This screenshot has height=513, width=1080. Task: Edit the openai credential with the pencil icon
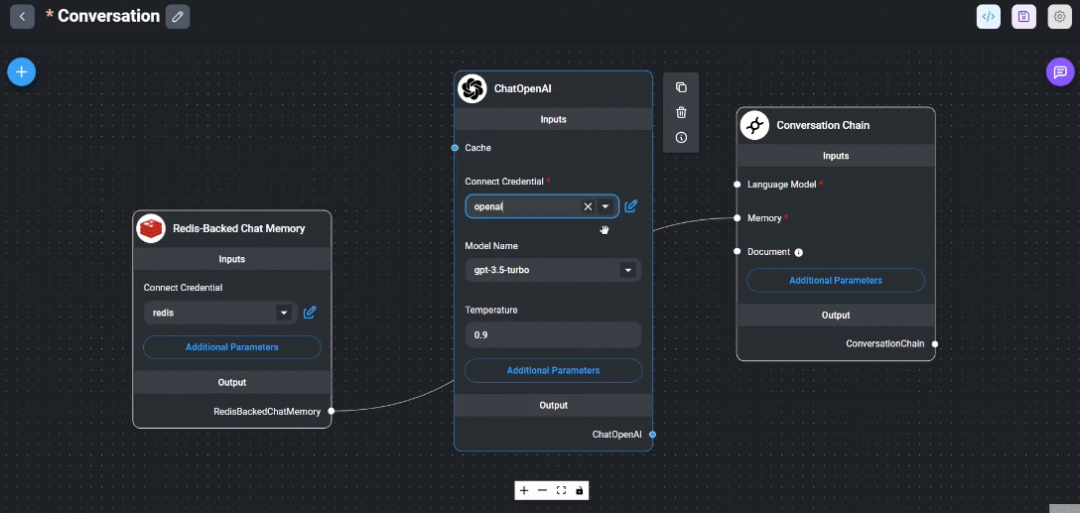(x=630, y=206)
